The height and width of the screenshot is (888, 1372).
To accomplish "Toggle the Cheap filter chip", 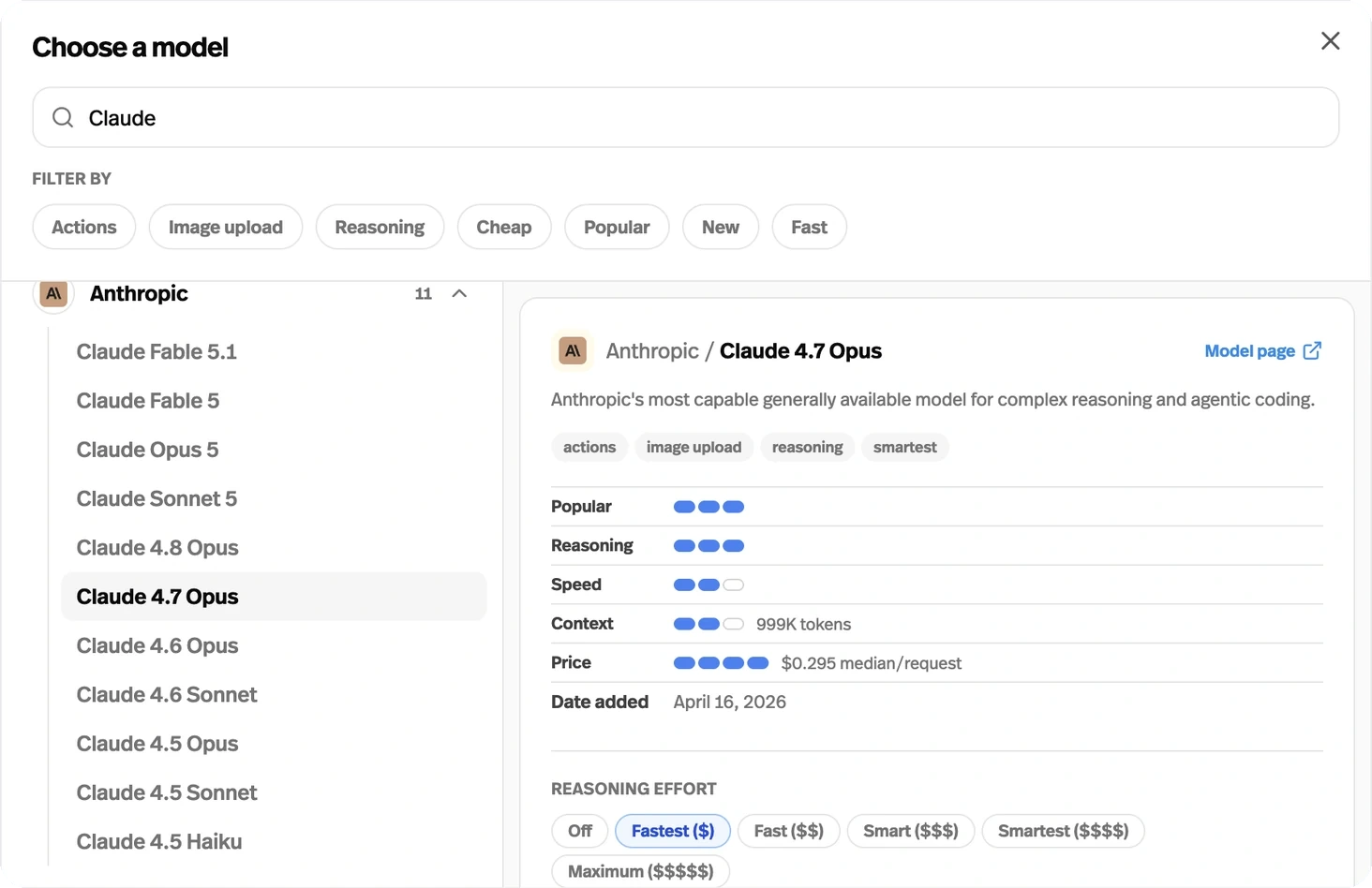I will [504, 227].
